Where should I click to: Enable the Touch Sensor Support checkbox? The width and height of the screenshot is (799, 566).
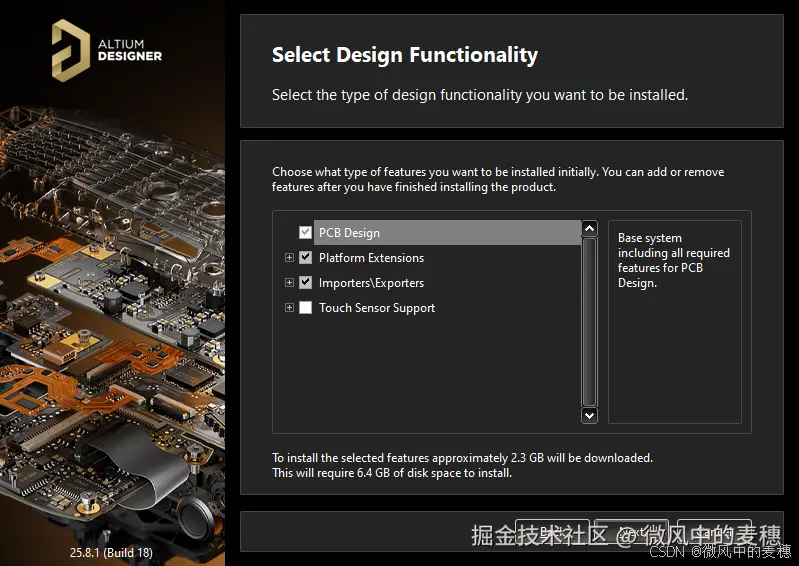305,308
